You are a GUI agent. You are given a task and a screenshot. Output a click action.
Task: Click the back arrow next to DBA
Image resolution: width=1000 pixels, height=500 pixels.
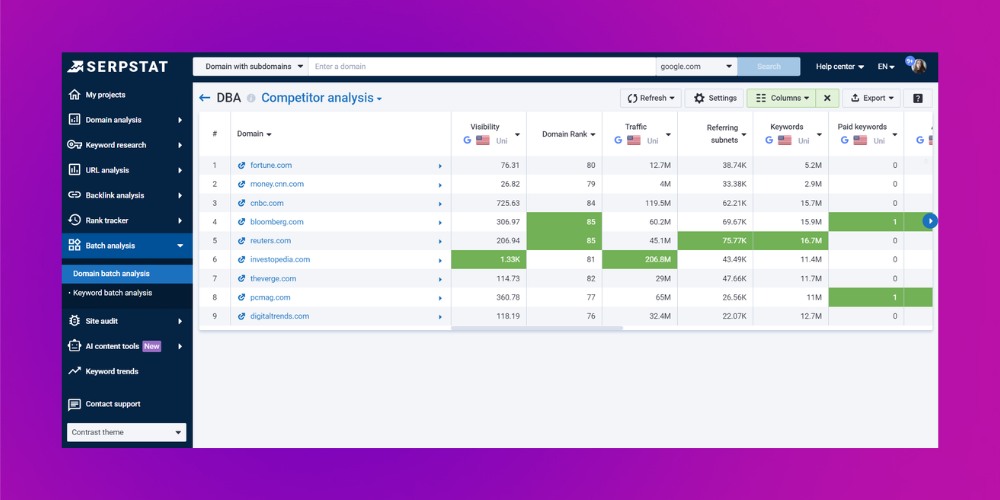pos(205,98)
